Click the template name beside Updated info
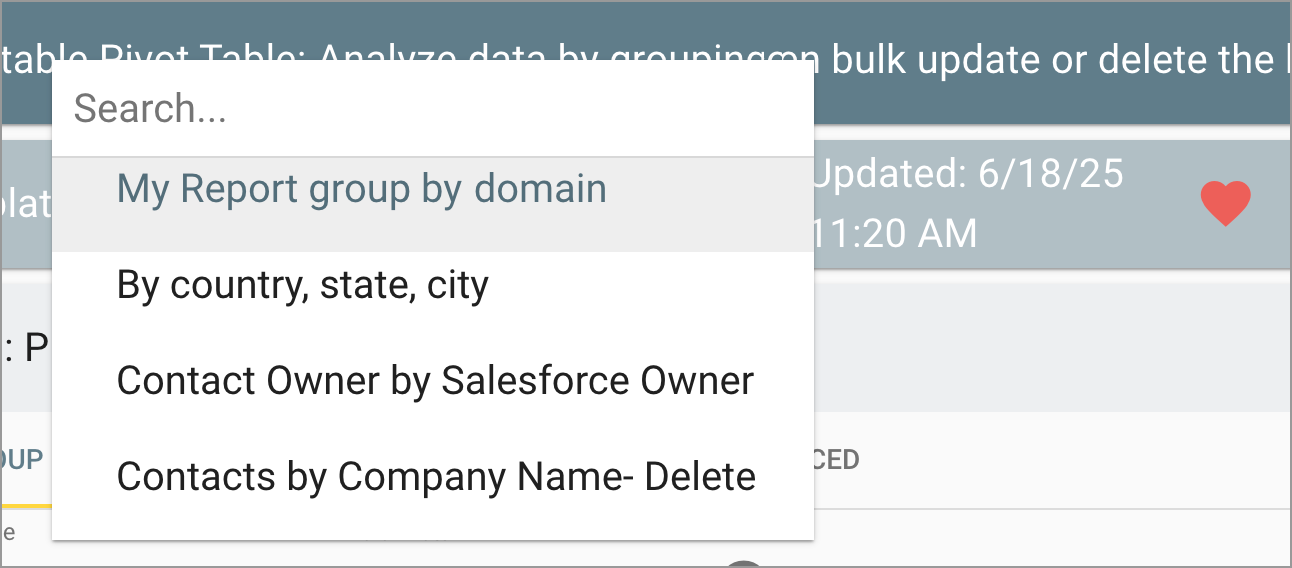 point(26,204)
